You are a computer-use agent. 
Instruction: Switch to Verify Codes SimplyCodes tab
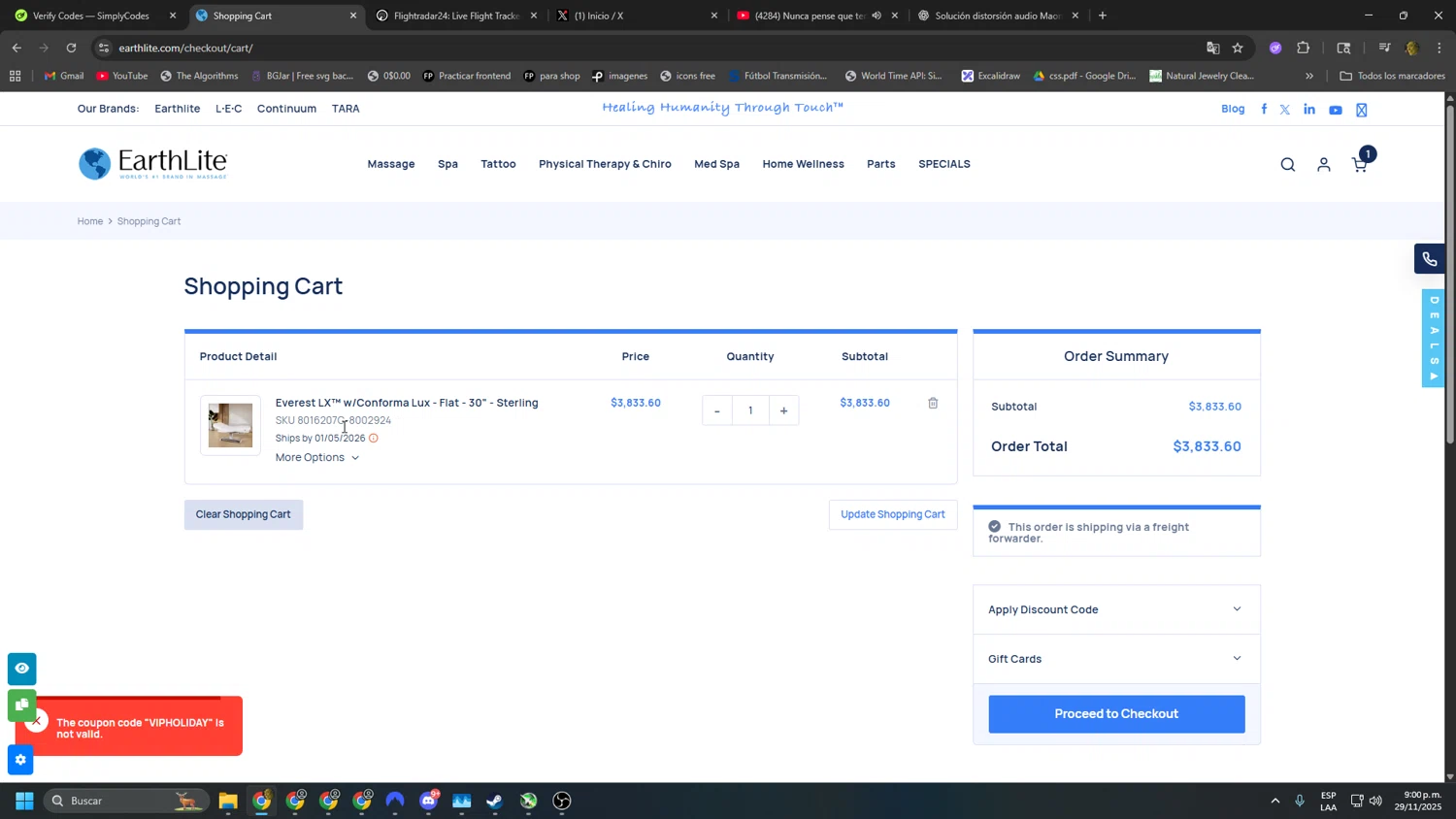point(95,16)
